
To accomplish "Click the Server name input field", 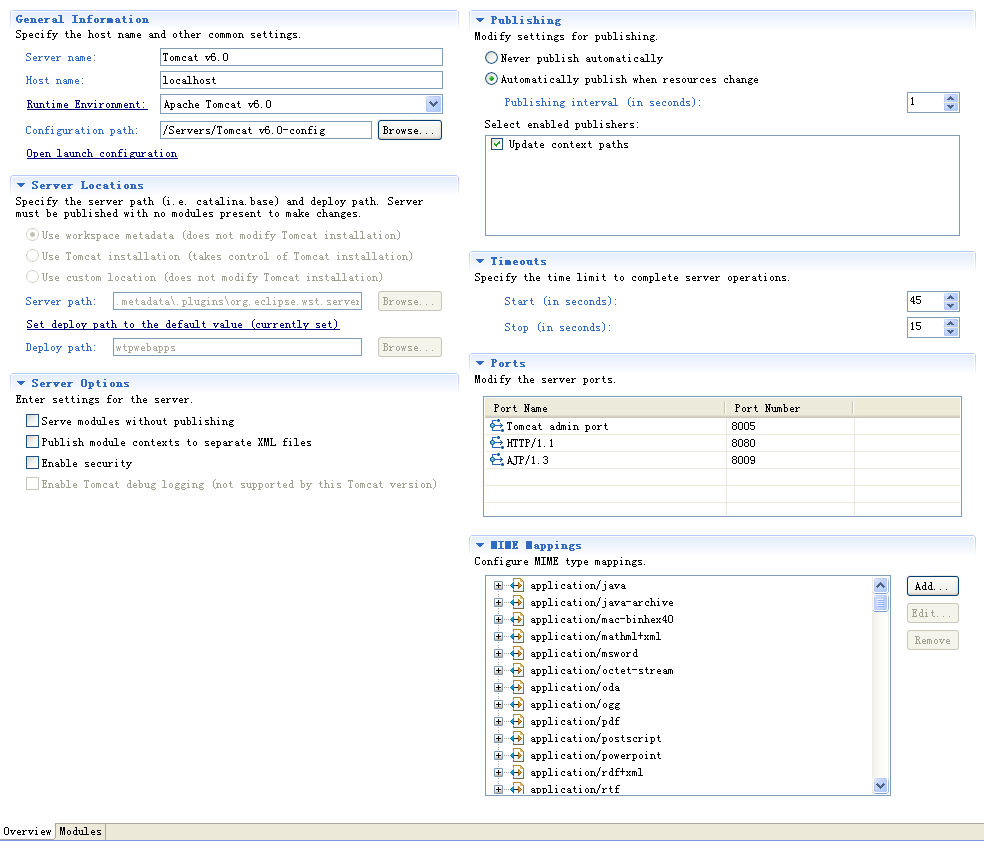I will click(301, 57).
